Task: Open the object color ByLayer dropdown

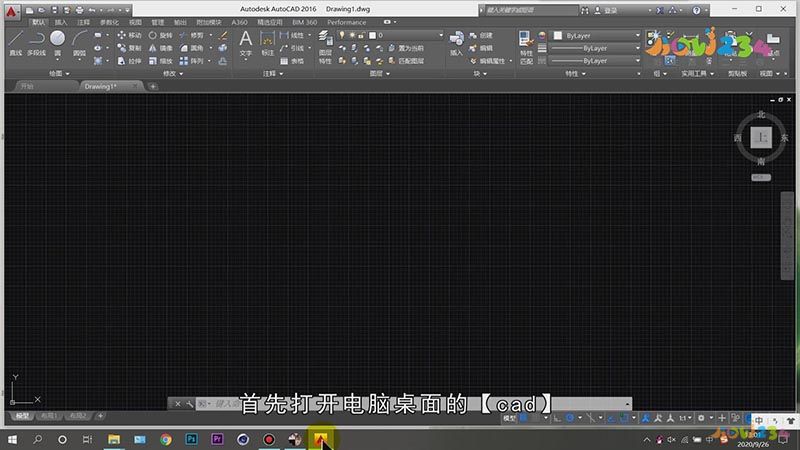Action: [596, 35]
